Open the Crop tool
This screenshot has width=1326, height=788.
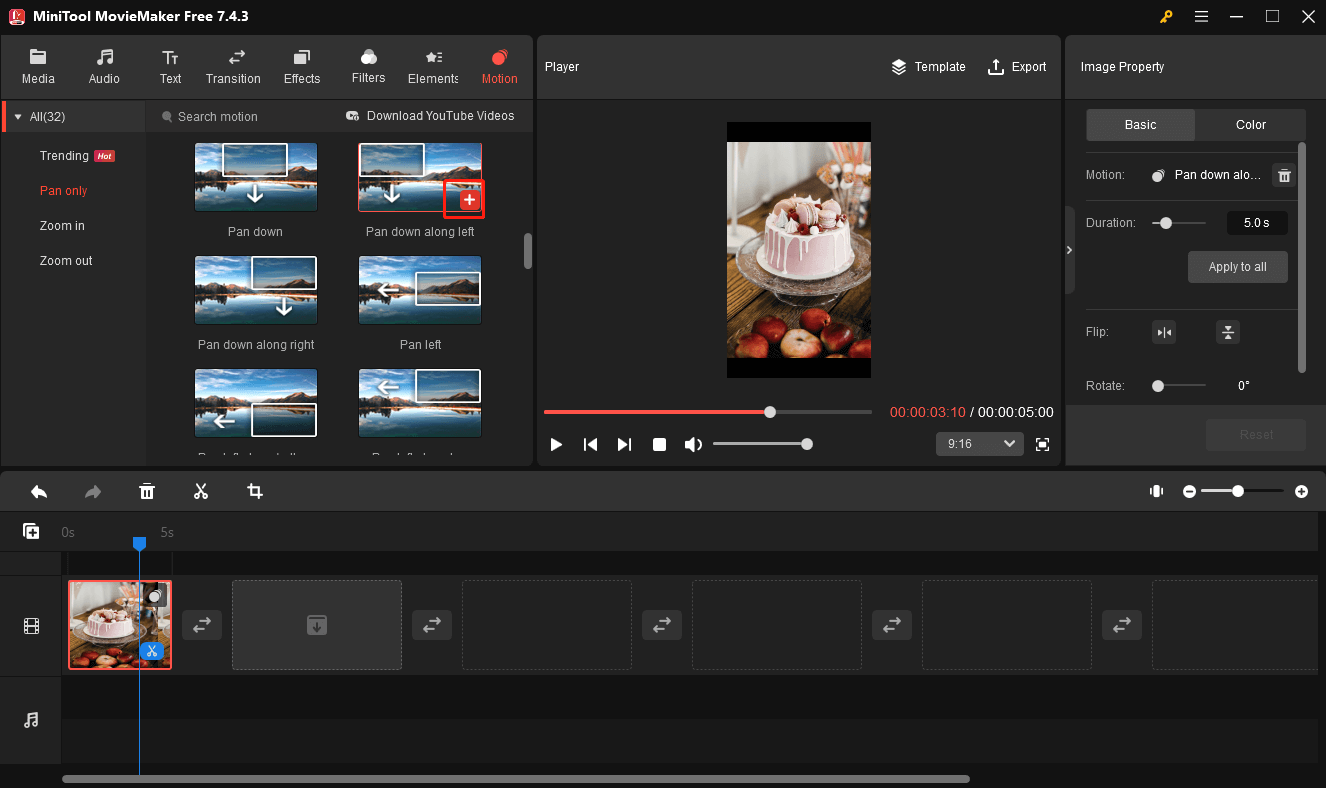pos(255,491)
